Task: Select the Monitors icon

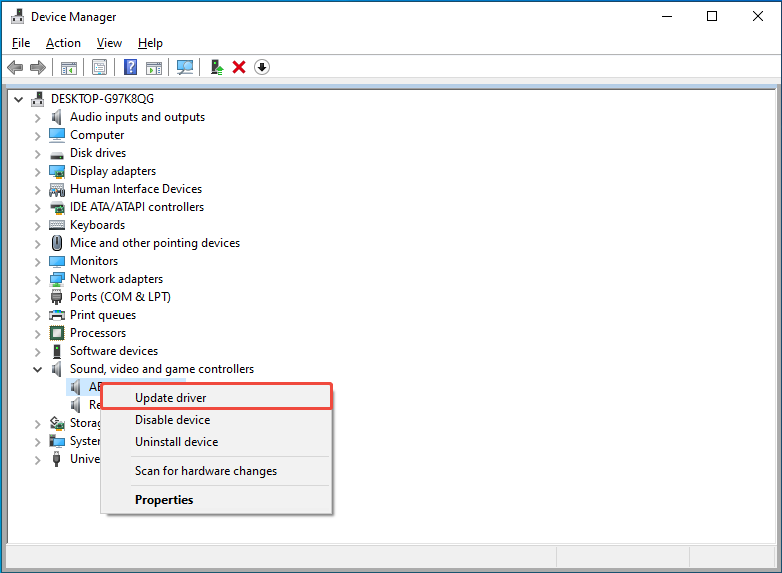Action: [x=57, y=261]
